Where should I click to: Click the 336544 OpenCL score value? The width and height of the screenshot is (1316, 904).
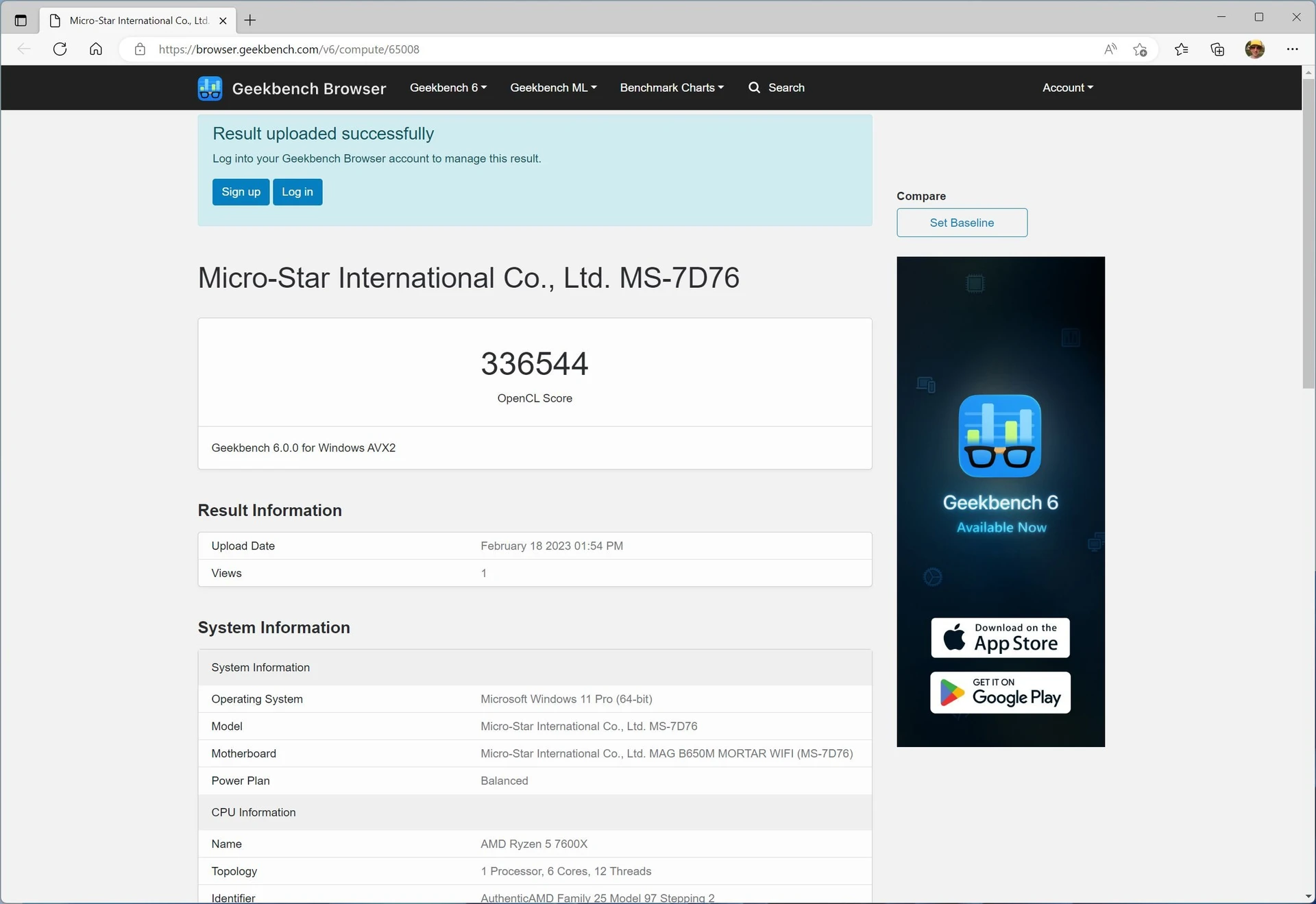(x=535, y=364)
